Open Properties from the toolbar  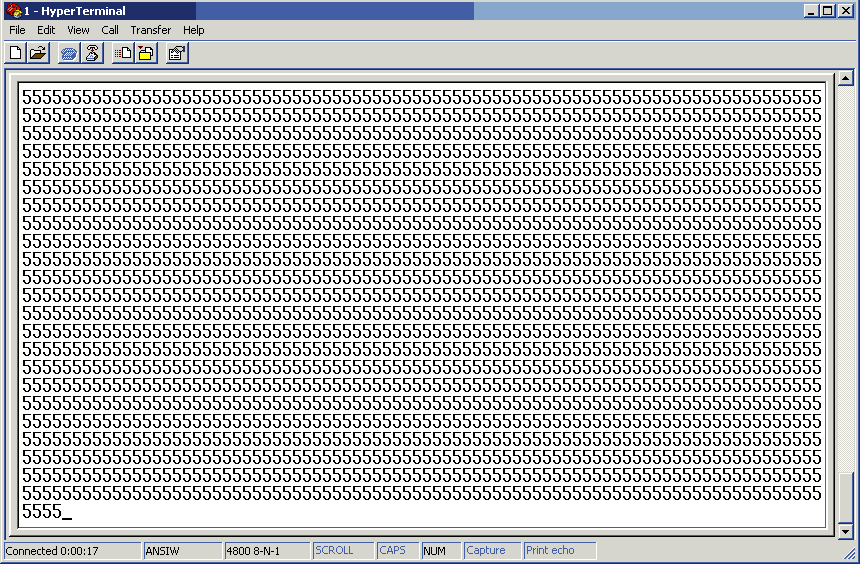(x=177, y=53)
